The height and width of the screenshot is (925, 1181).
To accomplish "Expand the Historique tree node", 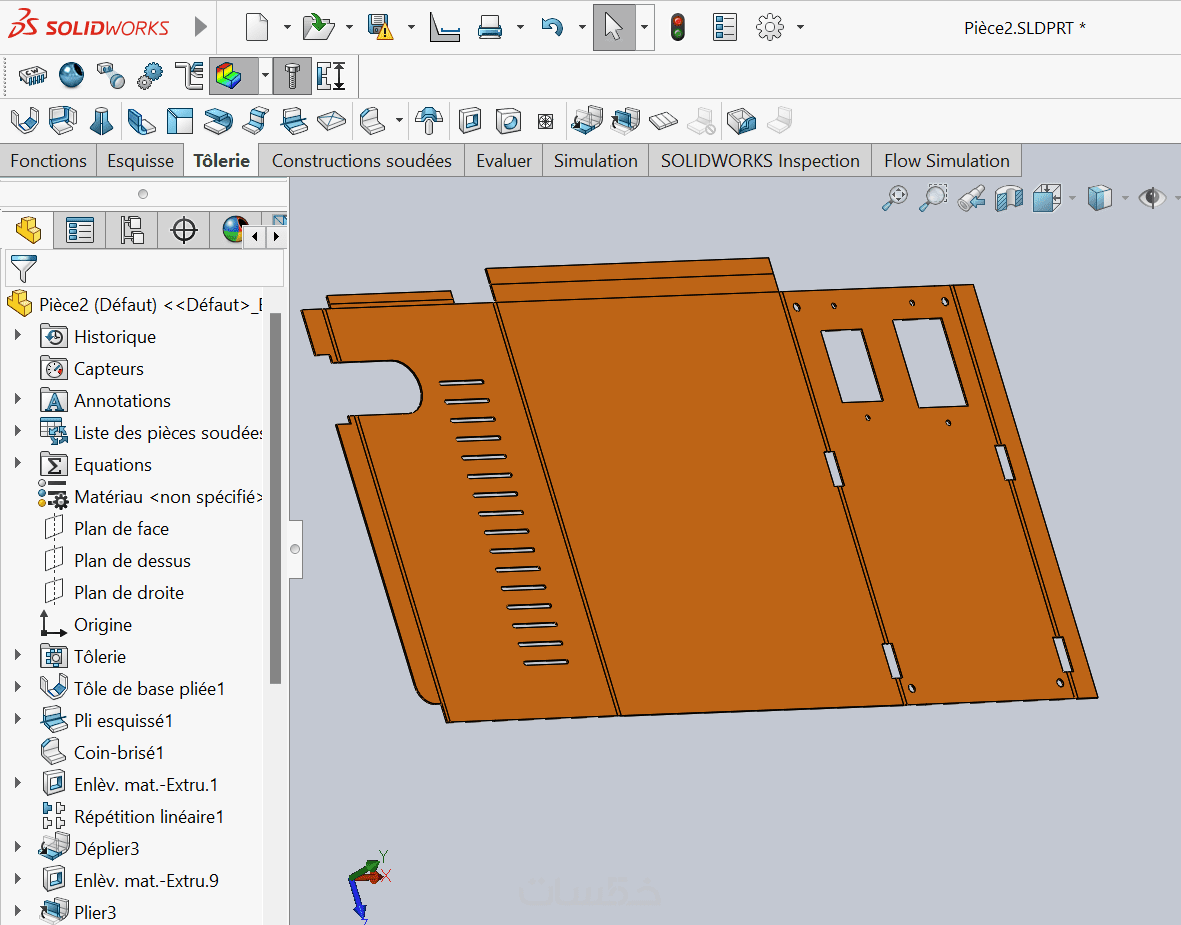I will click(x=17, y=336).
